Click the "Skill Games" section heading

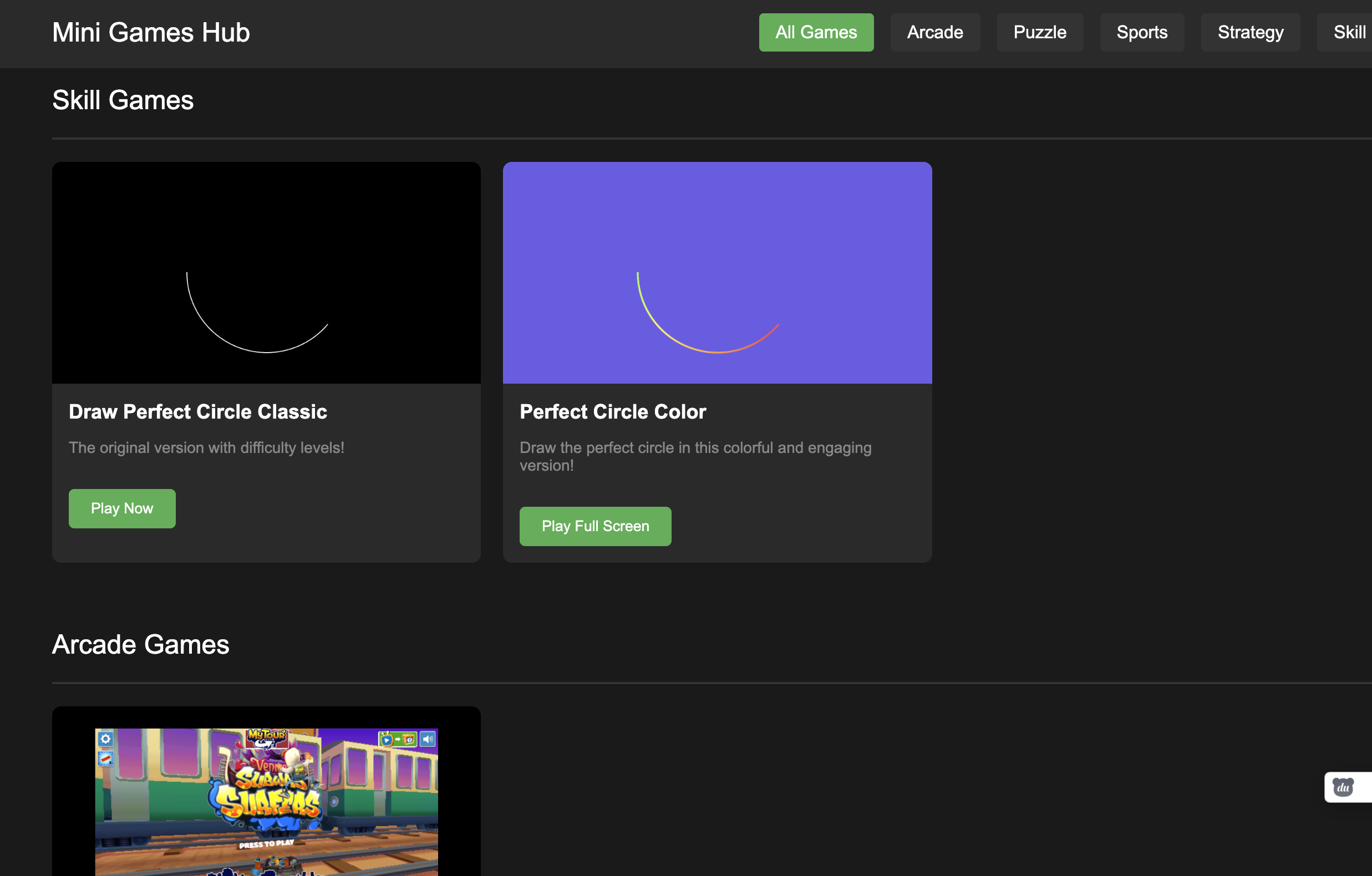click(x=123, y=100)
